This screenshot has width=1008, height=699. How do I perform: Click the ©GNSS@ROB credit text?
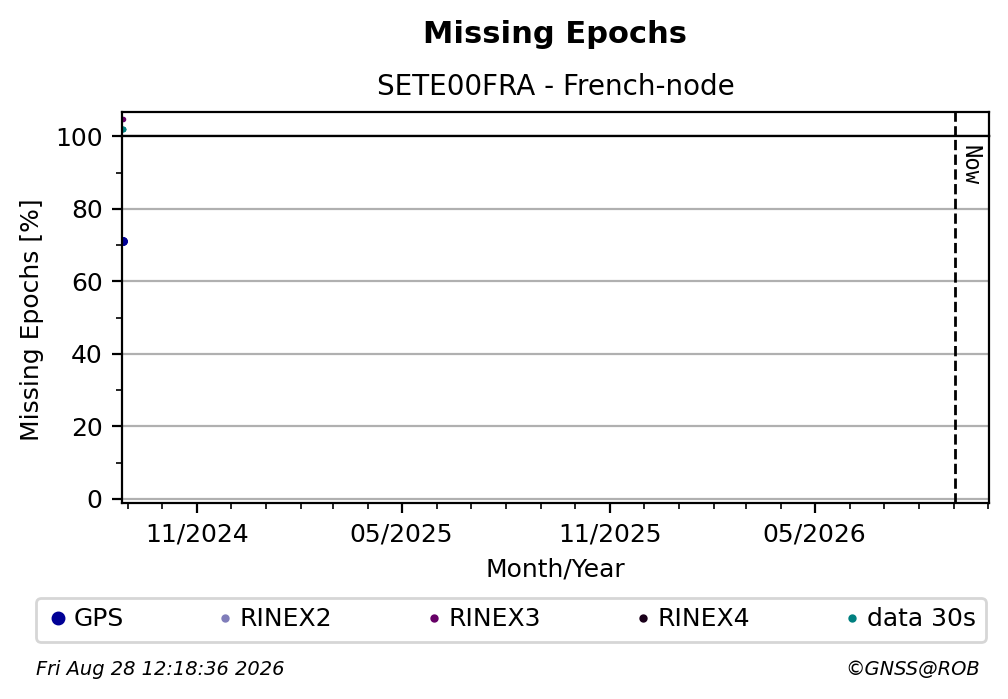pyautogui.click(x=913, y=669)
